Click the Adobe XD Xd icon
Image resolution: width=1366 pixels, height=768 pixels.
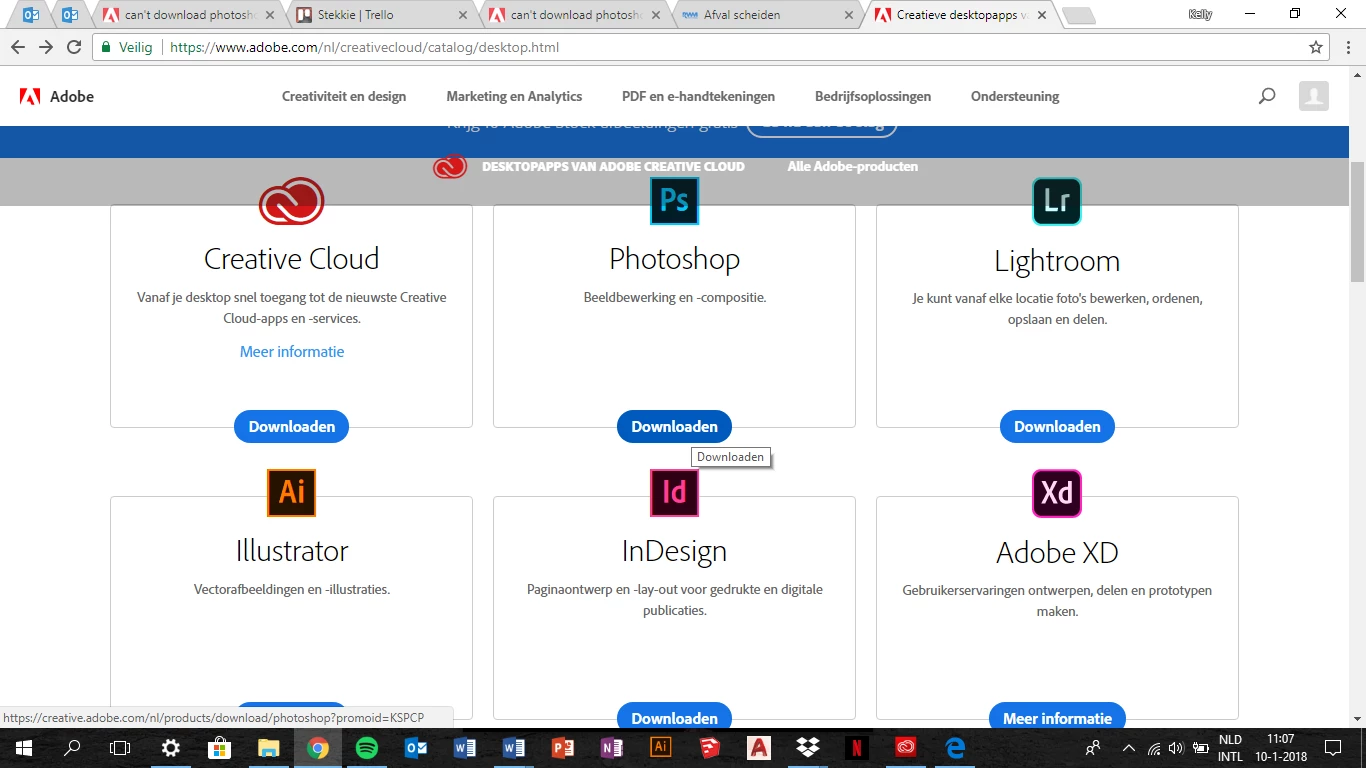1057,493
